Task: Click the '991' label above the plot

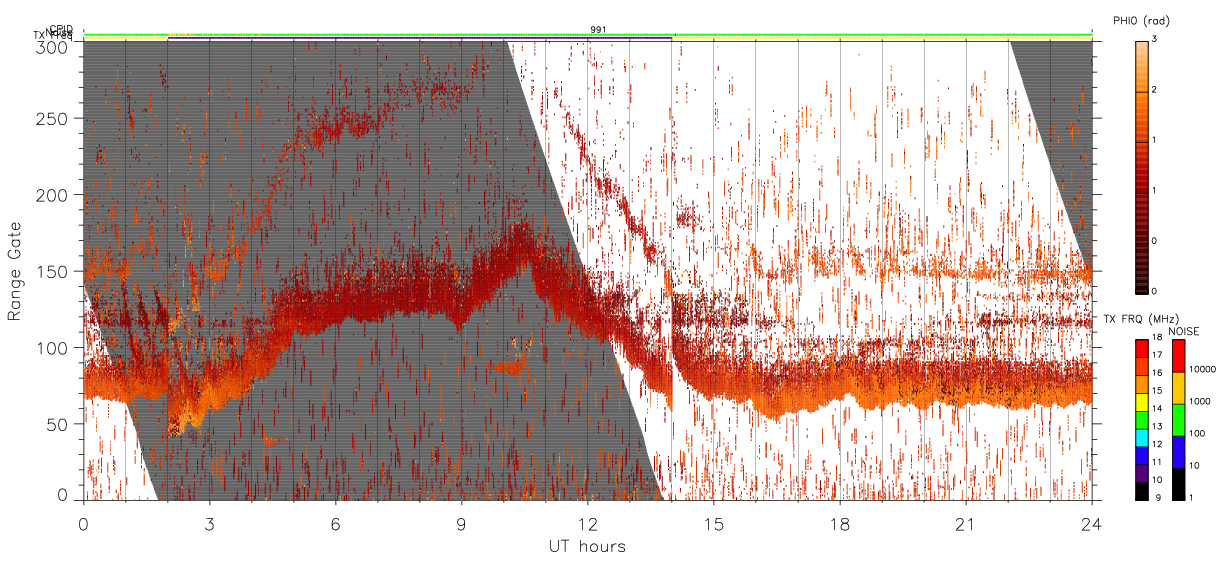Action: [x=598, y=30]
